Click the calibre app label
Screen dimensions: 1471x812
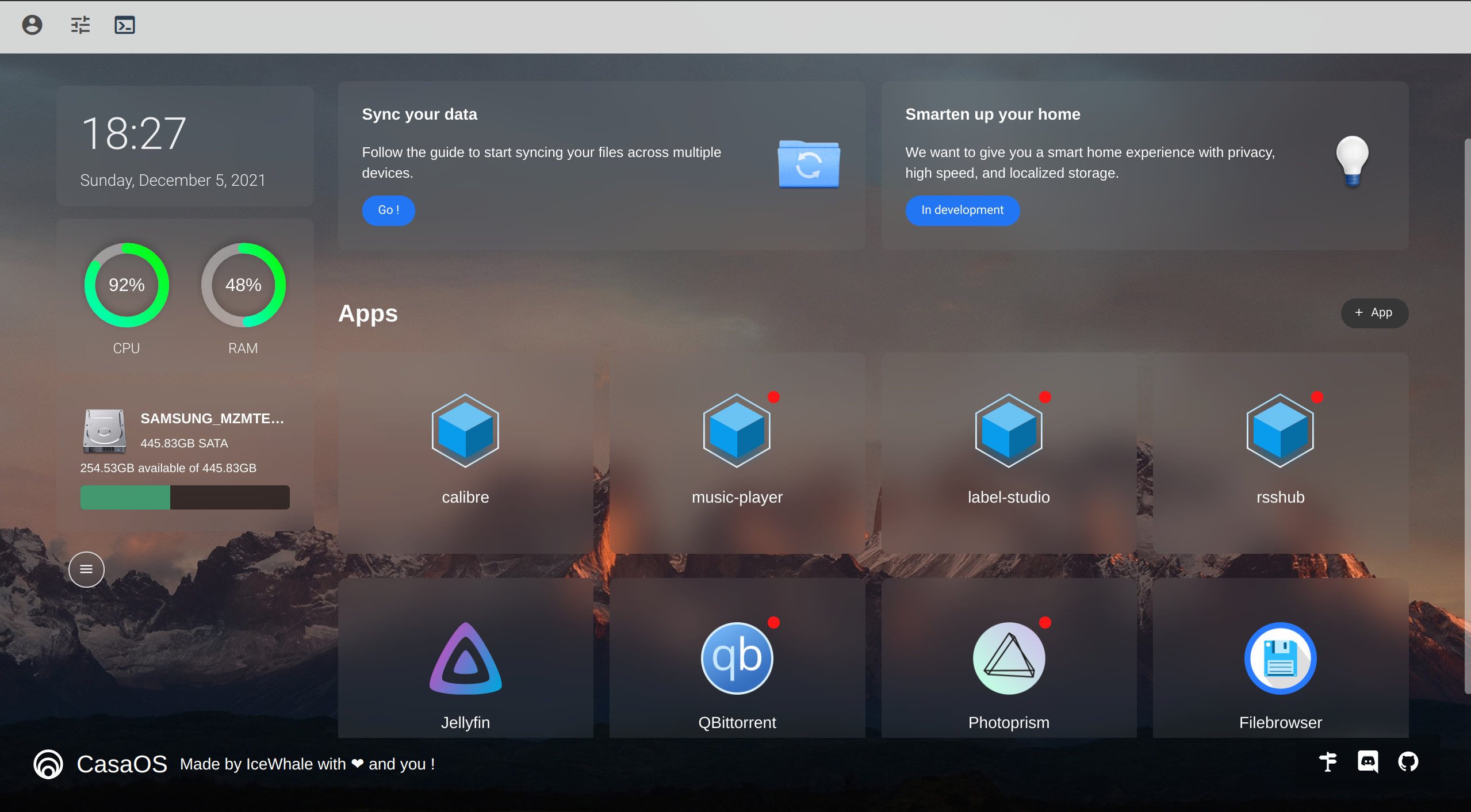(465, 497)
